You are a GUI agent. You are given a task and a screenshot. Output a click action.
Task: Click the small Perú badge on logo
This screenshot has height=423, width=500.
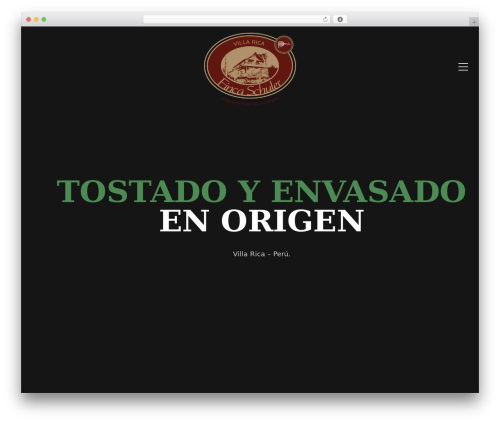[x=284, y=44]
